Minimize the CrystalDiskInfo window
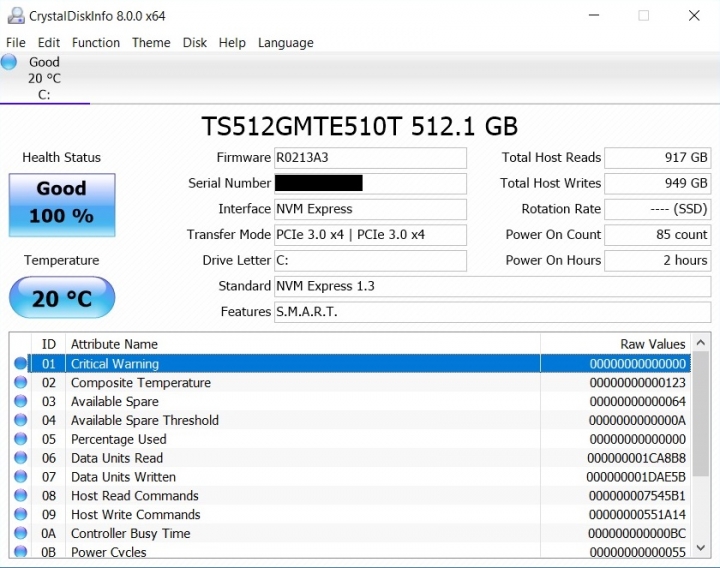720x568 pixels. pyautogui.click(x=594, y=16)
